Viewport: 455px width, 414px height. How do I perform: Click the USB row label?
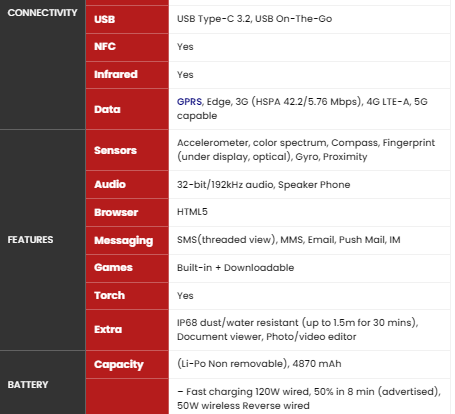pos(127,19)
